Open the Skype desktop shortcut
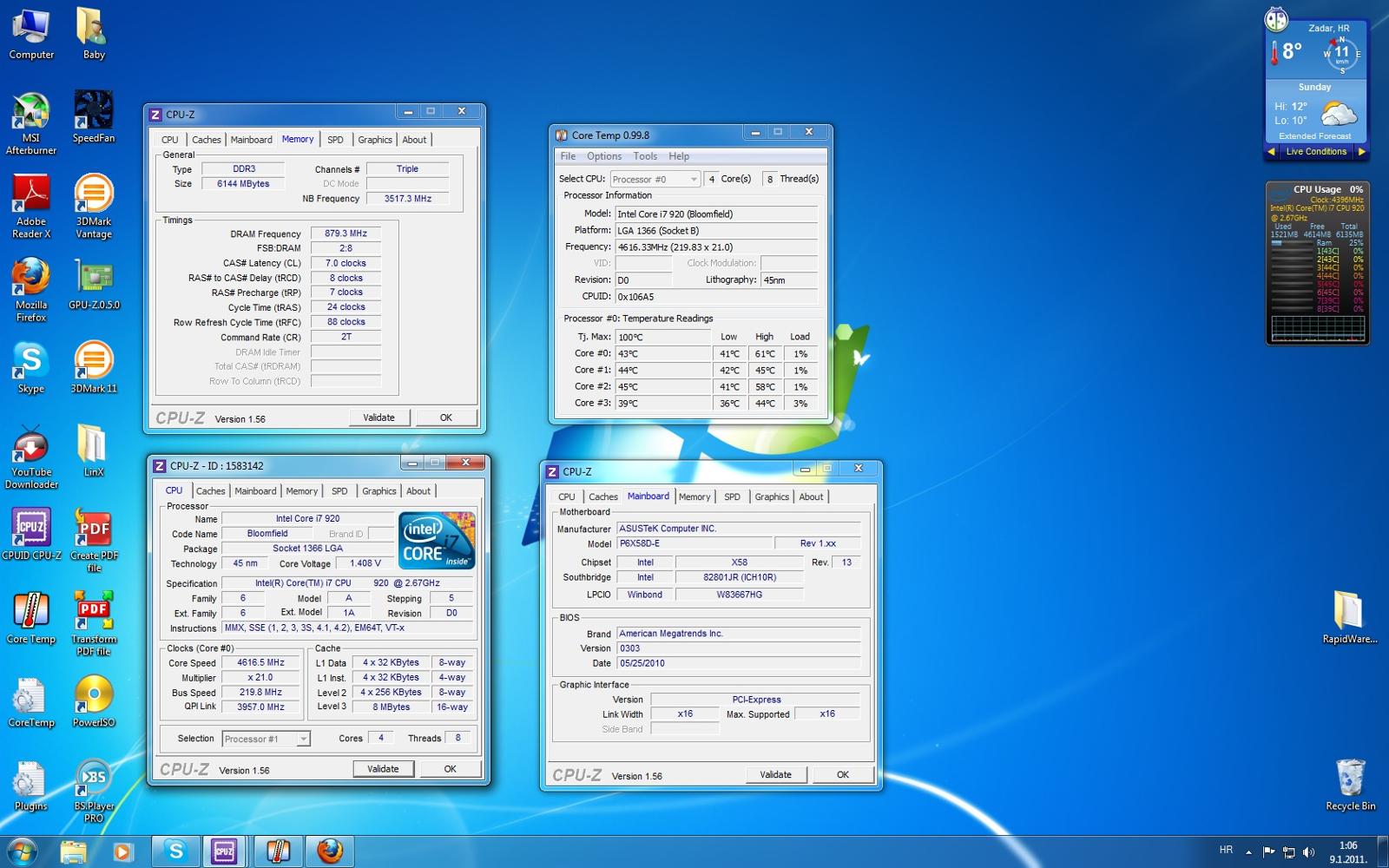 [x=31, y=368]
